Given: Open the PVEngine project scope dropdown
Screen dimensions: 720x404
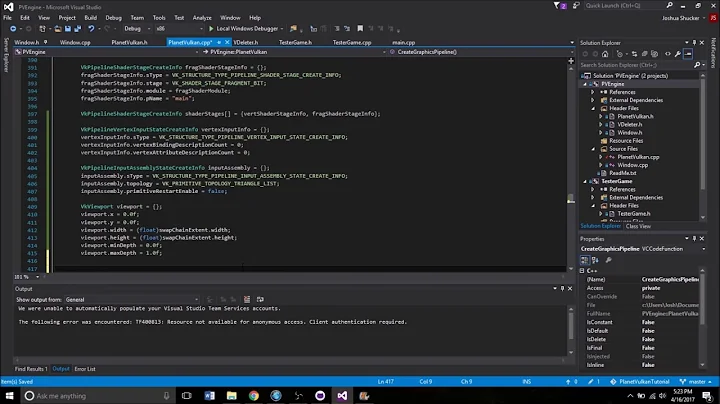Looking at the screenshot, I should (x=107, y=52).
